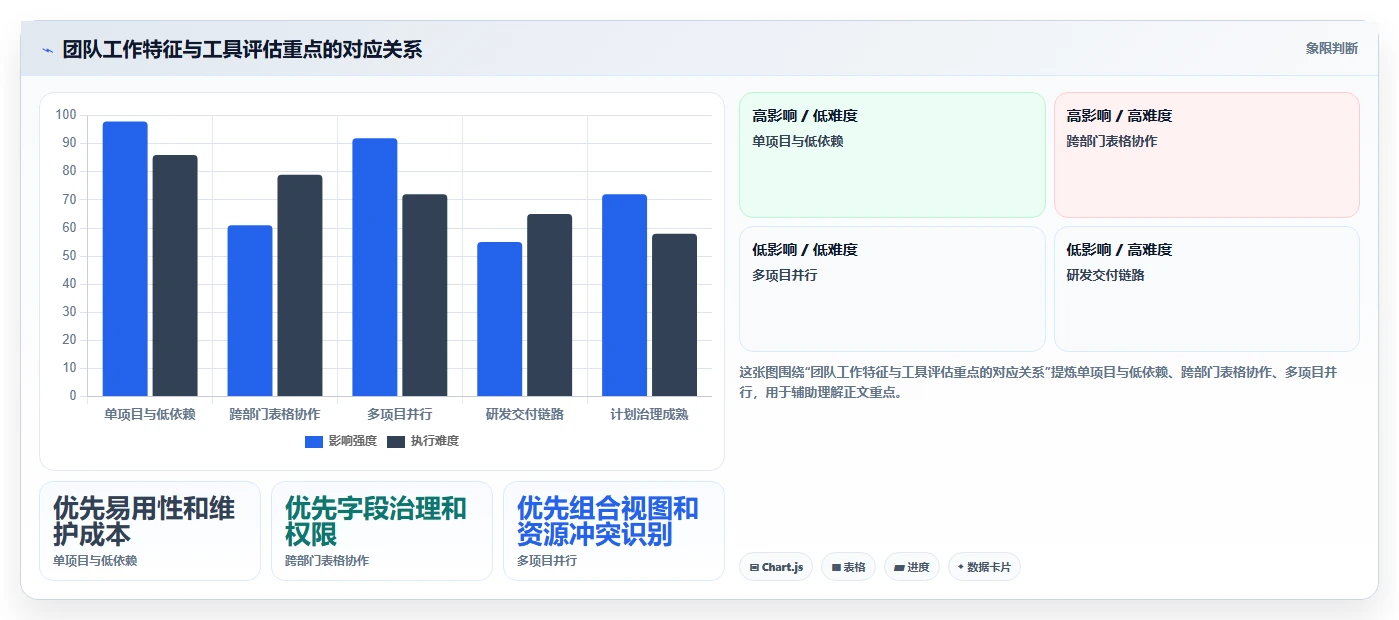Click the 进度 tag chip
1399x620 pixels.
point(912,567)
